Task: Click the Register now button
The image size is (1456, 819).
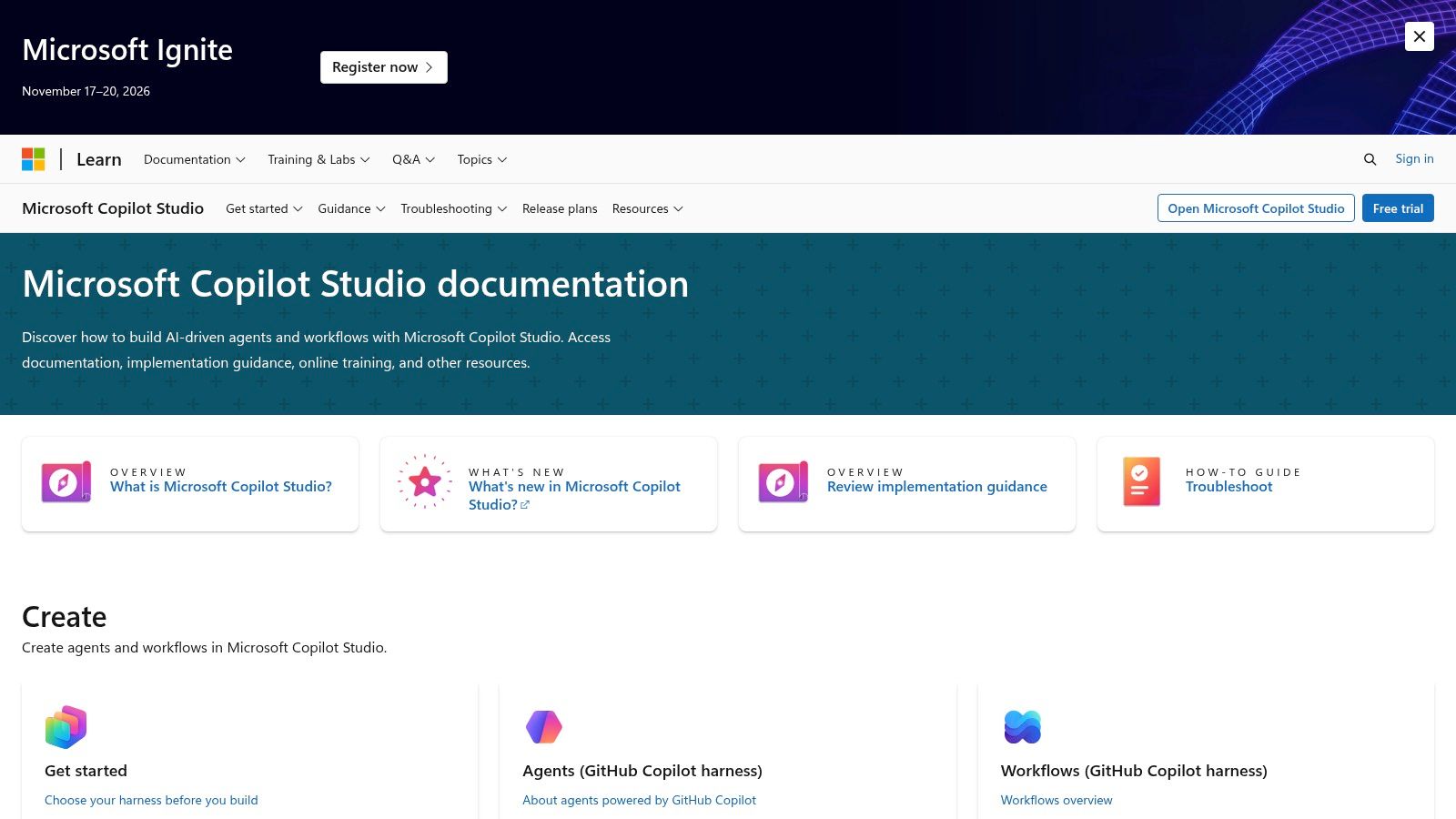Action: [383, 67]
